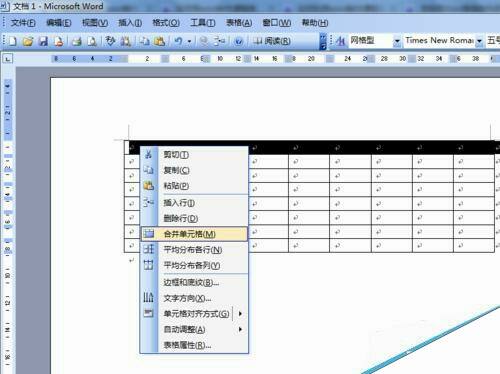Select 合并单元格(M) in the context menu

(194, 234)
